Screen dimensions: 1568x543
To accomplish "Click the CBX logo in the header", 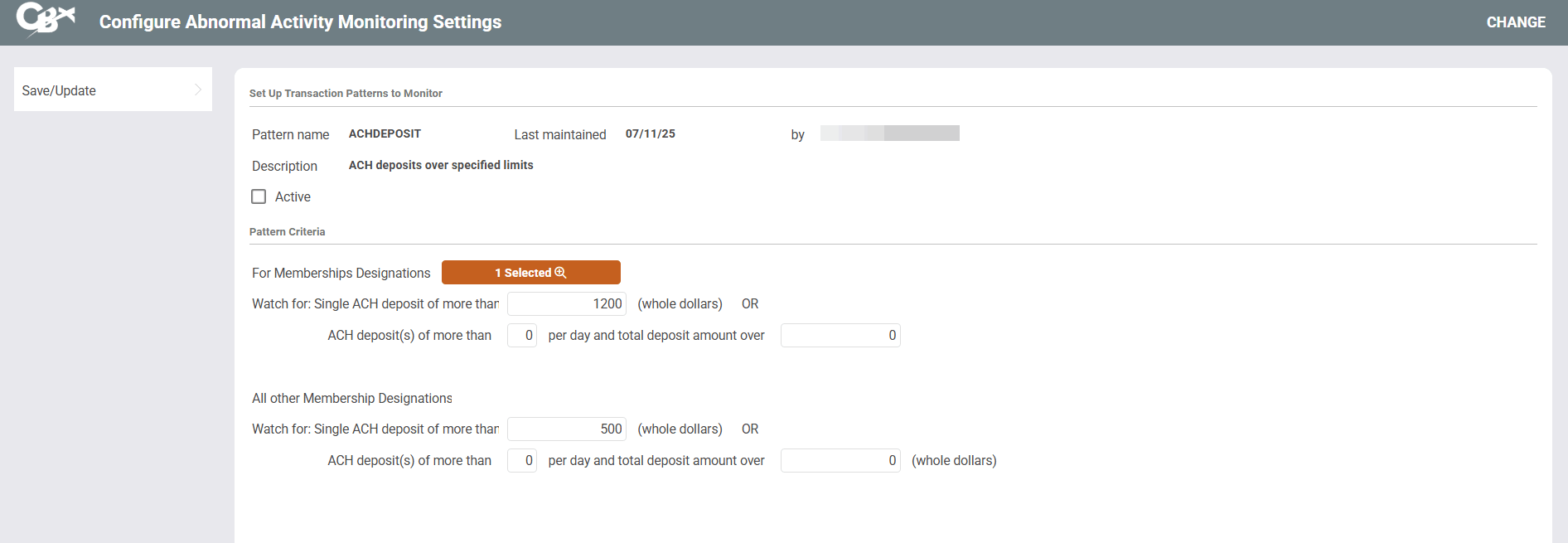I will click(x=46, y=19).
